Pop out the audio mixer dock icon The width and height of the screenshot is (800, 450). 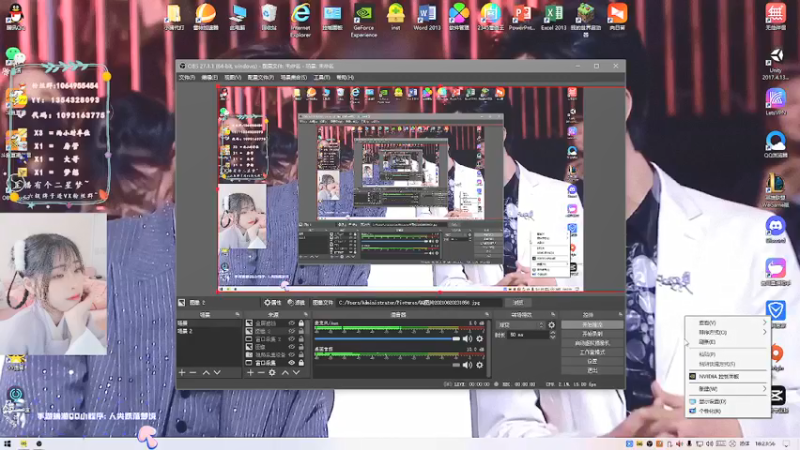pyautogui.click(x=487, y=314)
